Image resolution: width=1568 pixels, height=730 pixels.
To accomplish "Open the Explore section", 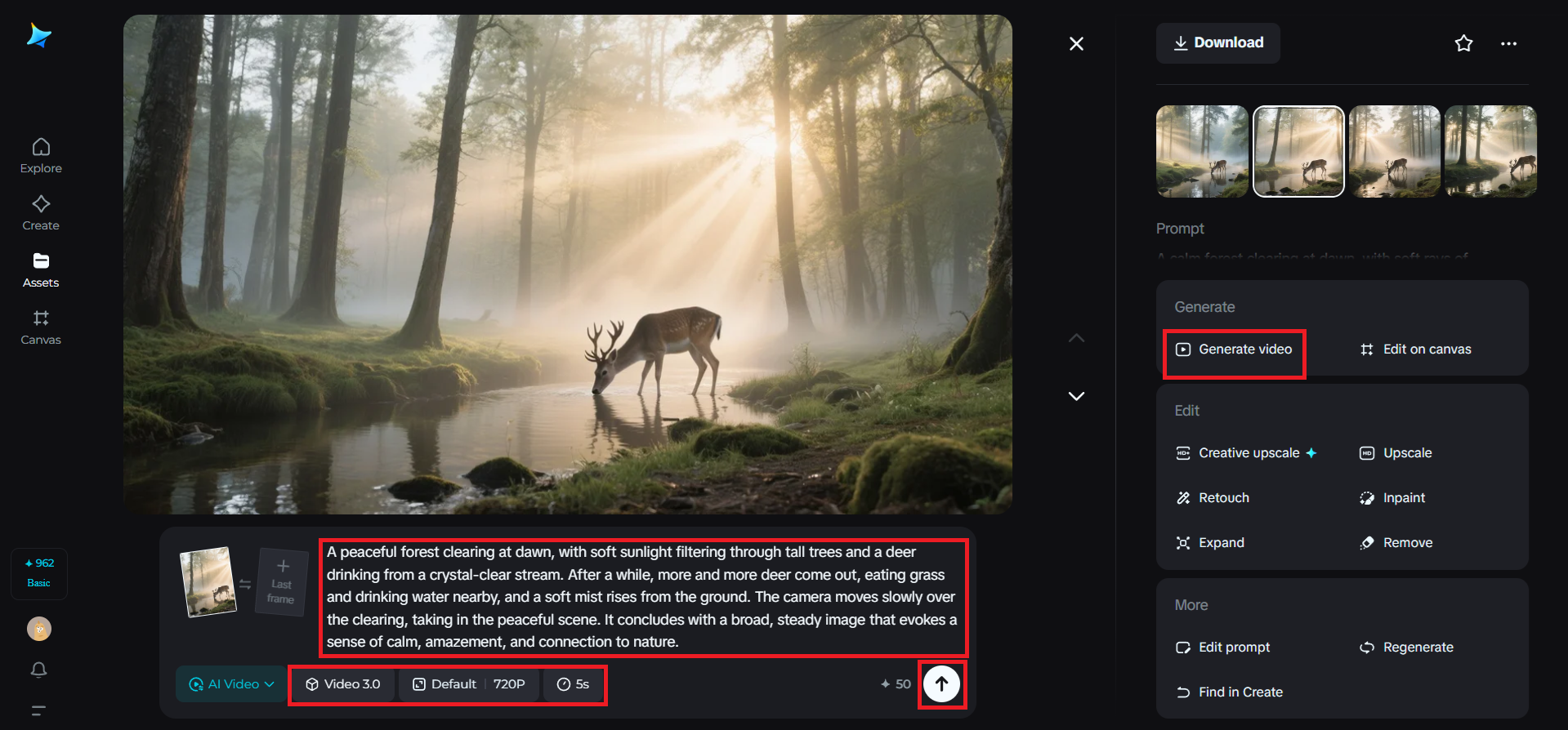I will point(41,156).
